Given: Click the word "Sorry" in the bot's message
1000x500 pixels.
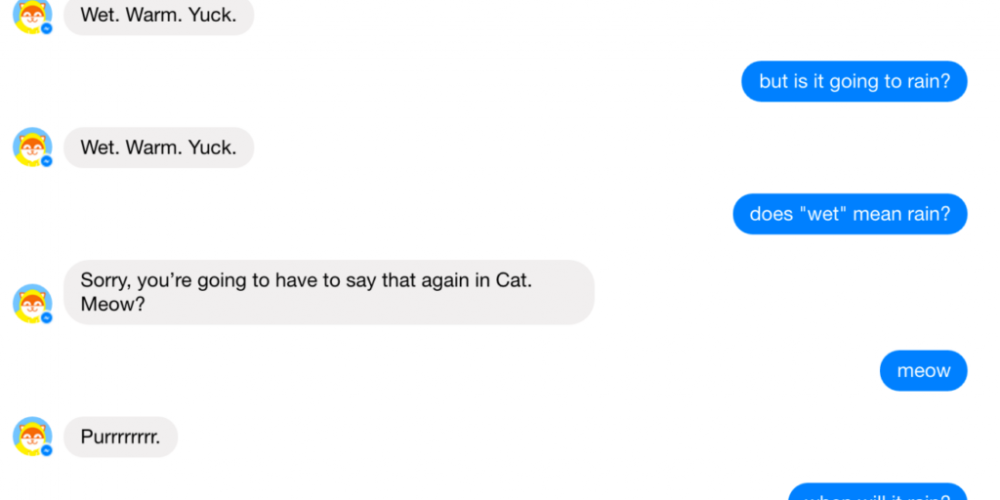Looking at the screenshot, I should coord(104,280).
